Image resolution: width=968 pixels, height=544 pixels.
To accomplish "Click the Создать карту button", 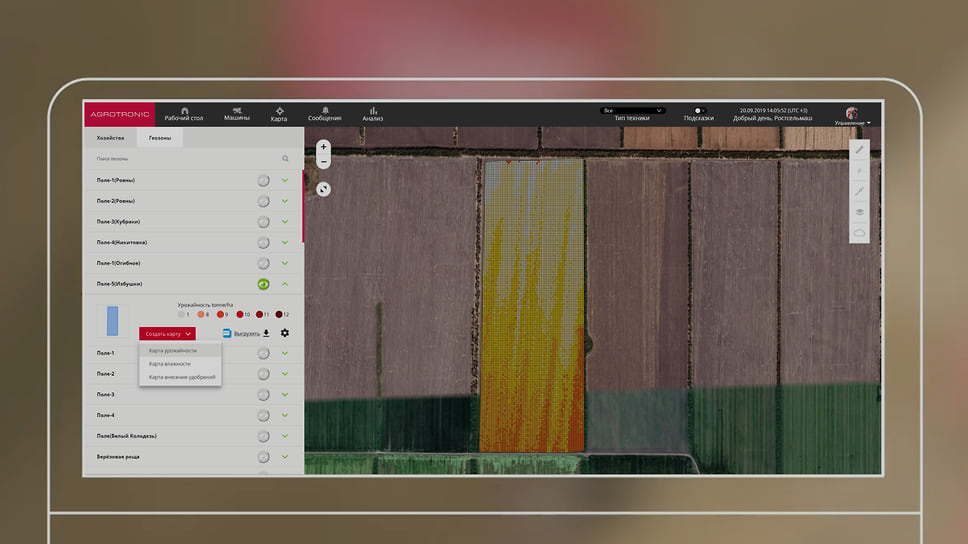I will [167, 333].
